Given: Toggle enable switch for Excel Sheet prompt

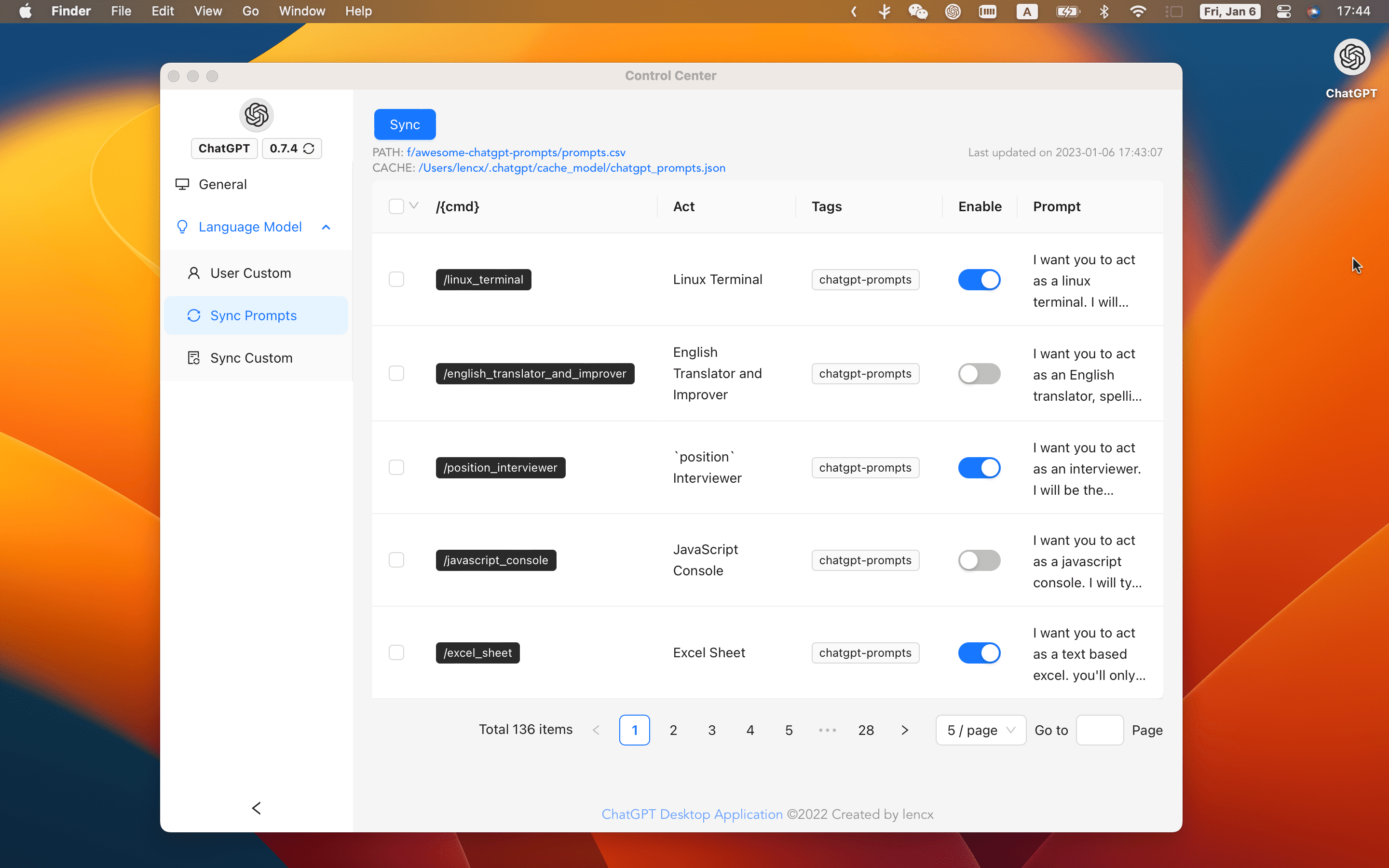Looking at the screenshot, I should 978,653.
